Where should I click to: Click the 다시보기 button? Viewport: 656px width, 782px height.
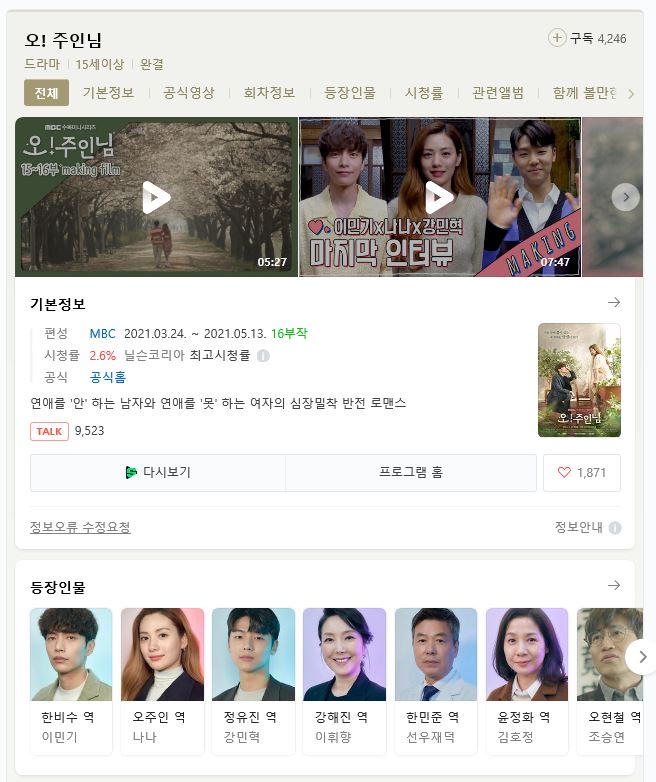click(x=158, y=472)
